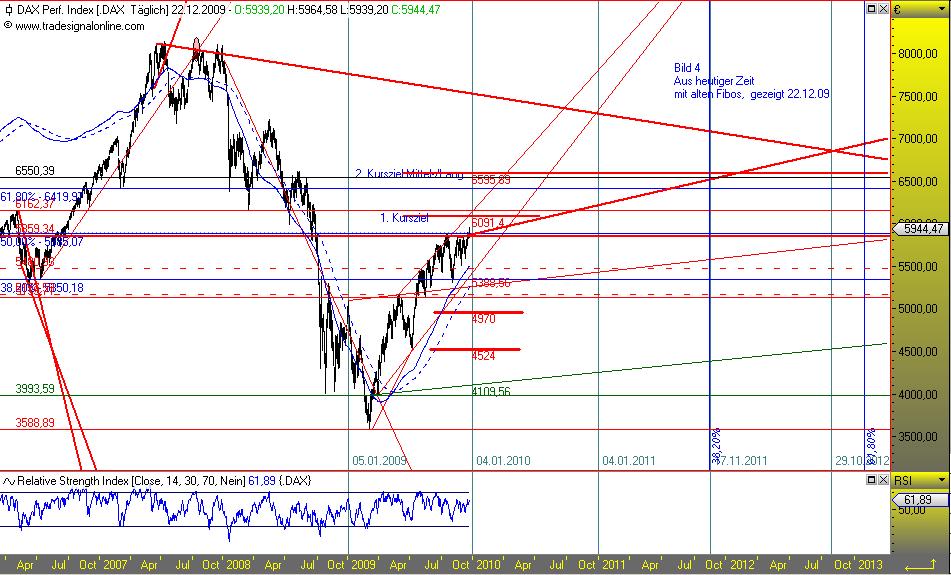The height and width of the screenshot is (575, 951).
Task: Close the Relative Strength Index pane
Action: click(x=883, y=480)
